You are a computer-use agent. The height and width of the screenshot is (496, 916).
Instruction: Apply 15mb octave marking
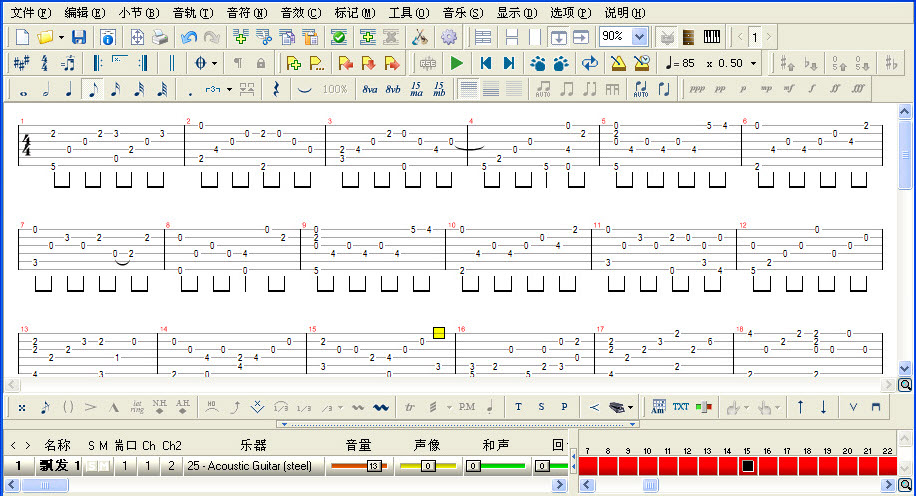439,89
